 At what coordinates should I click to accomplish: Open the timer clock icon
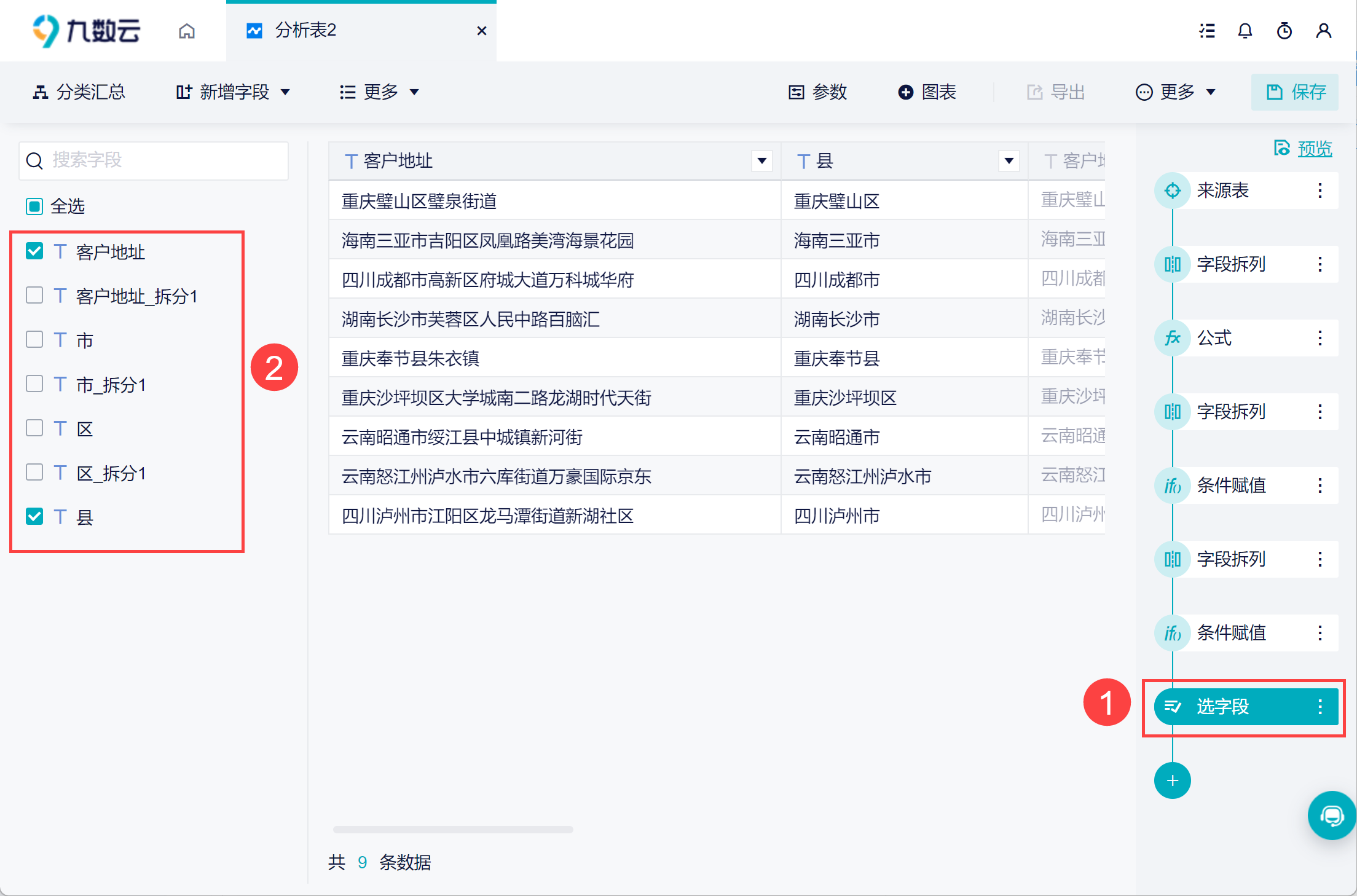(1284, 31)
